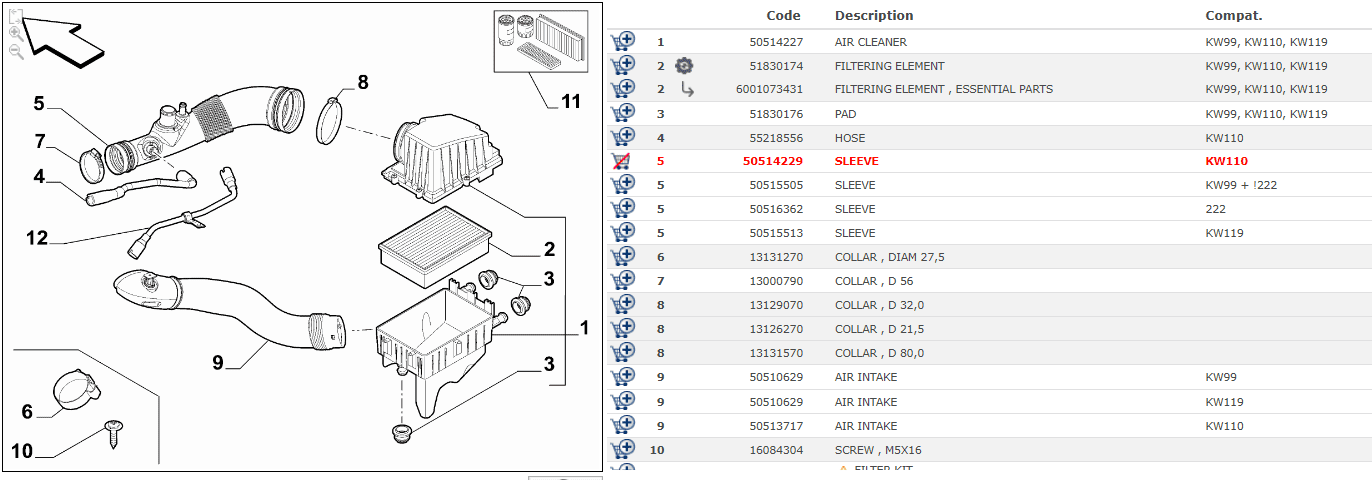The height and width of the screenshot is (480, 1372).
Task: Select the highlighted SLEEVE KW110 row
Action: (990, 161)
